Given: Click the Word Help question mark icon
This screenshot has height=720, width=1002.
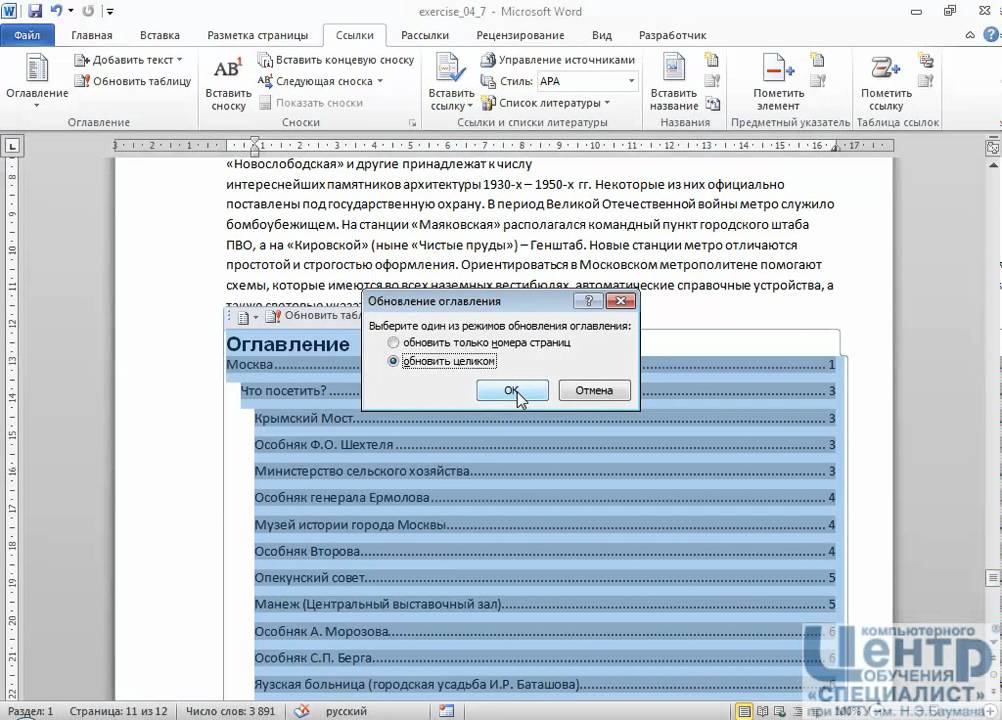Looking at the screenshot, I should pos(992,34).
